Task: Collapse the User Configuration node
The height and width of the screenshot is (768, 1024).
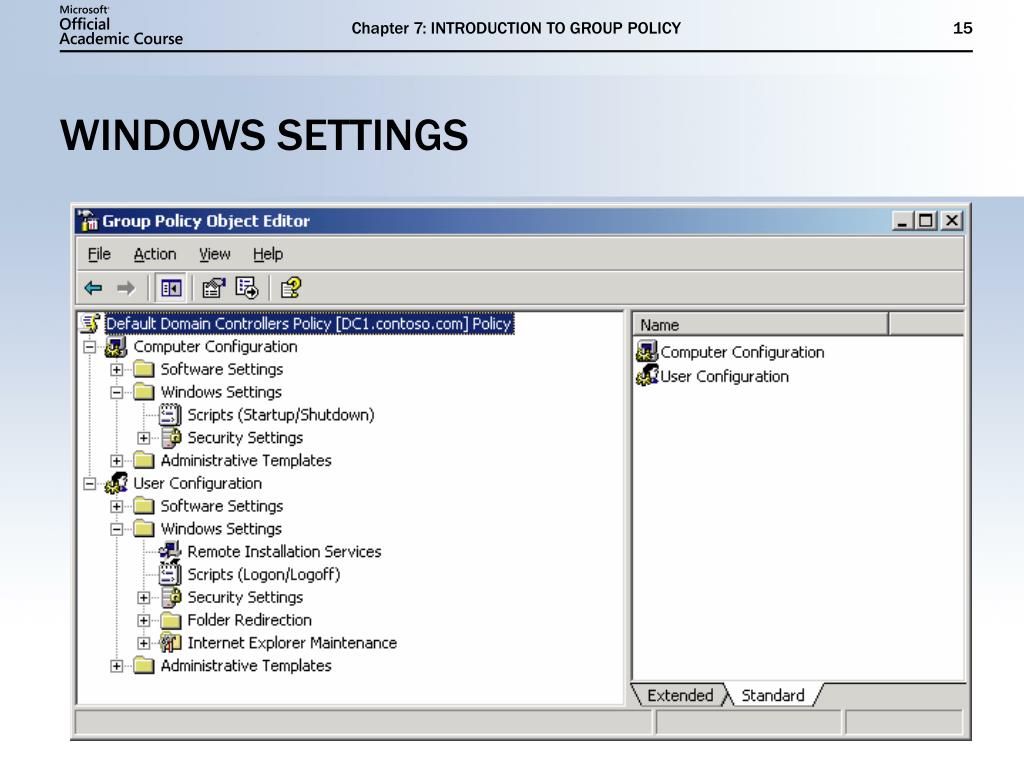Action: point(89,483)
